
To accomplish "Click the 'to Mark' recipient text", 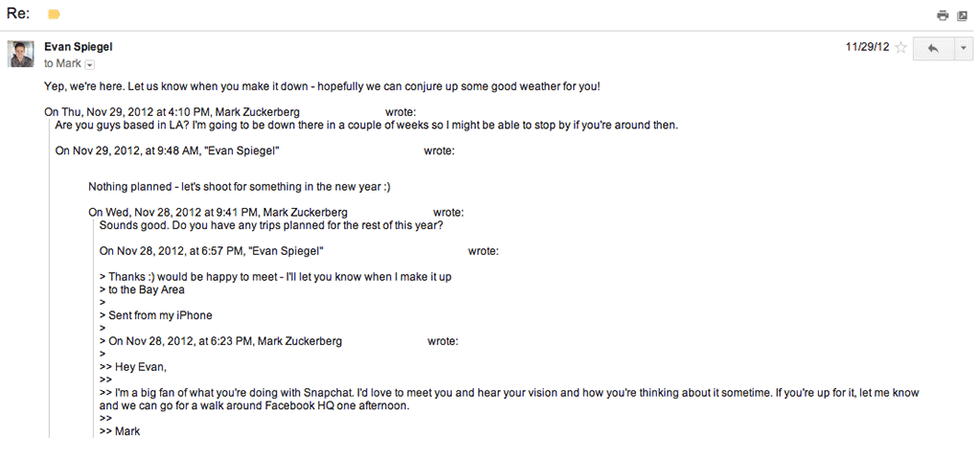I will pyautogui.click(x=61, y=63).
